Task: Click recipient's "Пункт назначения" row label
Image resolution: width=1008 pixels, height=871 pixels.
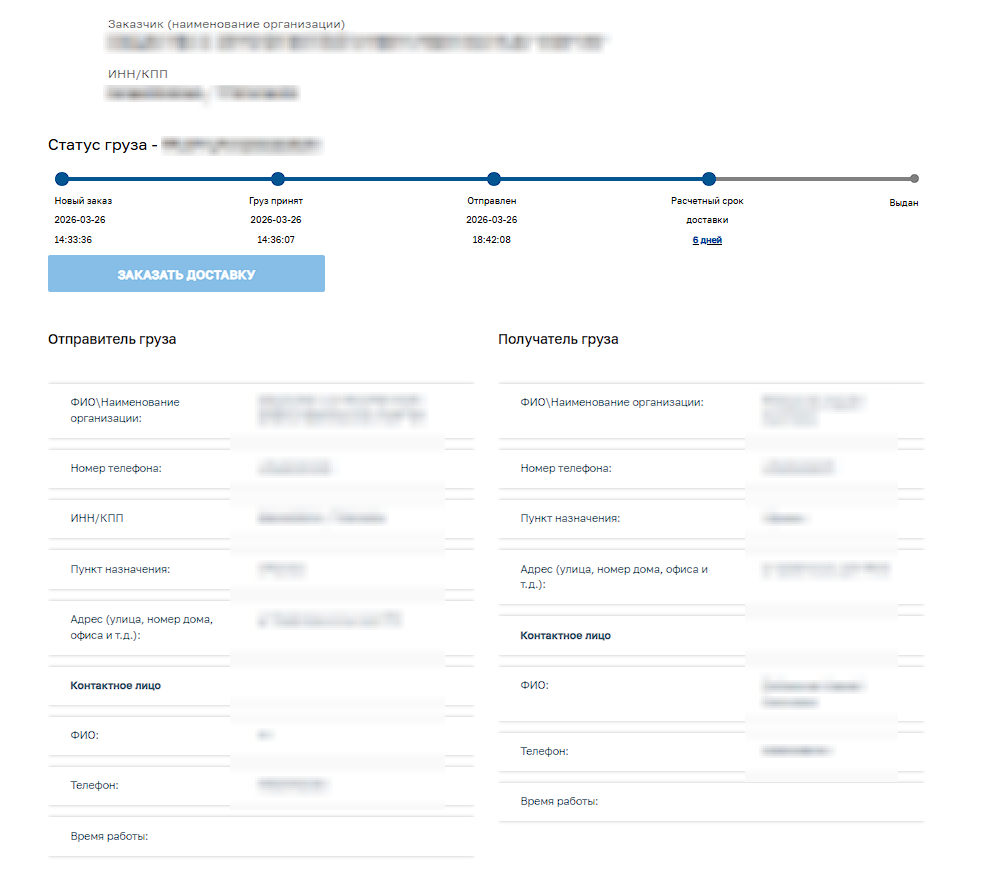Action: point(570,518)
